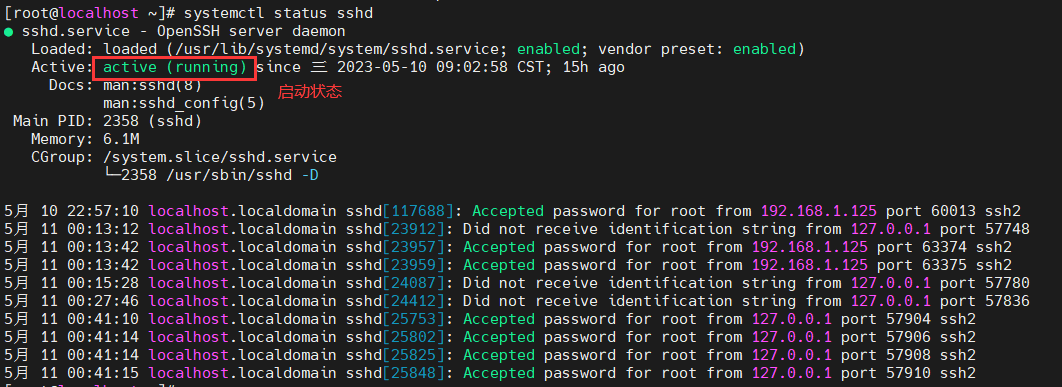Click the vendor preset enabled value
Viewport: 1062px width, 387px height.
tap(764, 49)
